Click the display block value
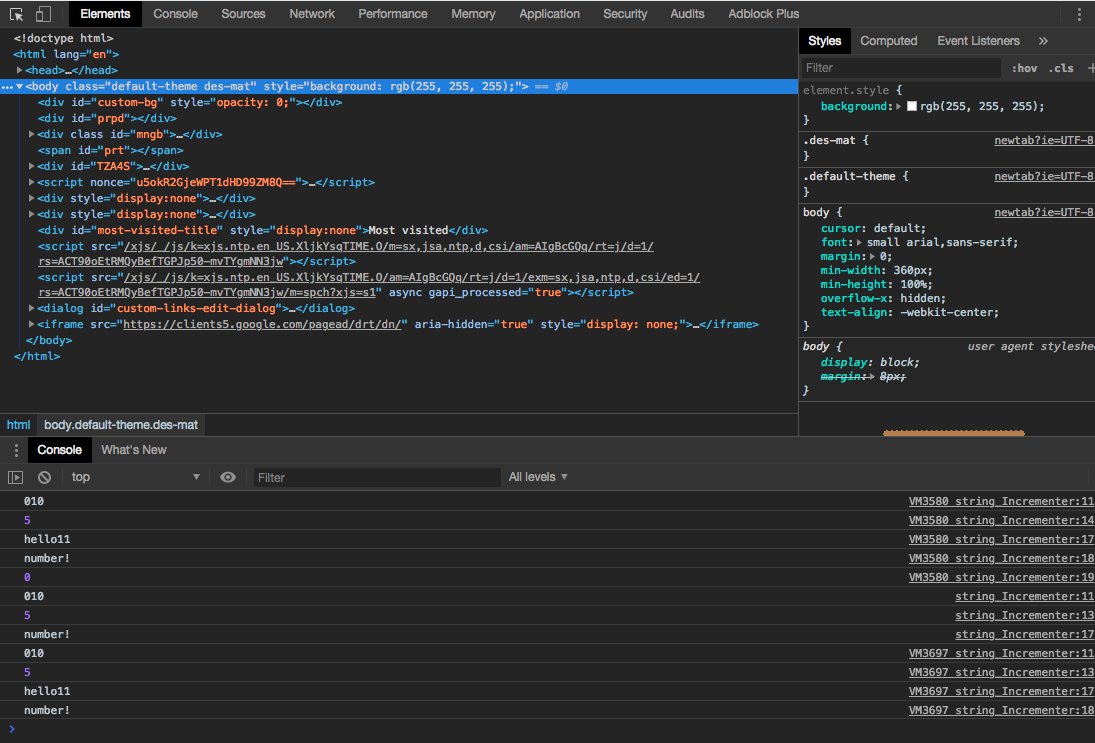1095x743 pixels. click(x=897, y=362)
